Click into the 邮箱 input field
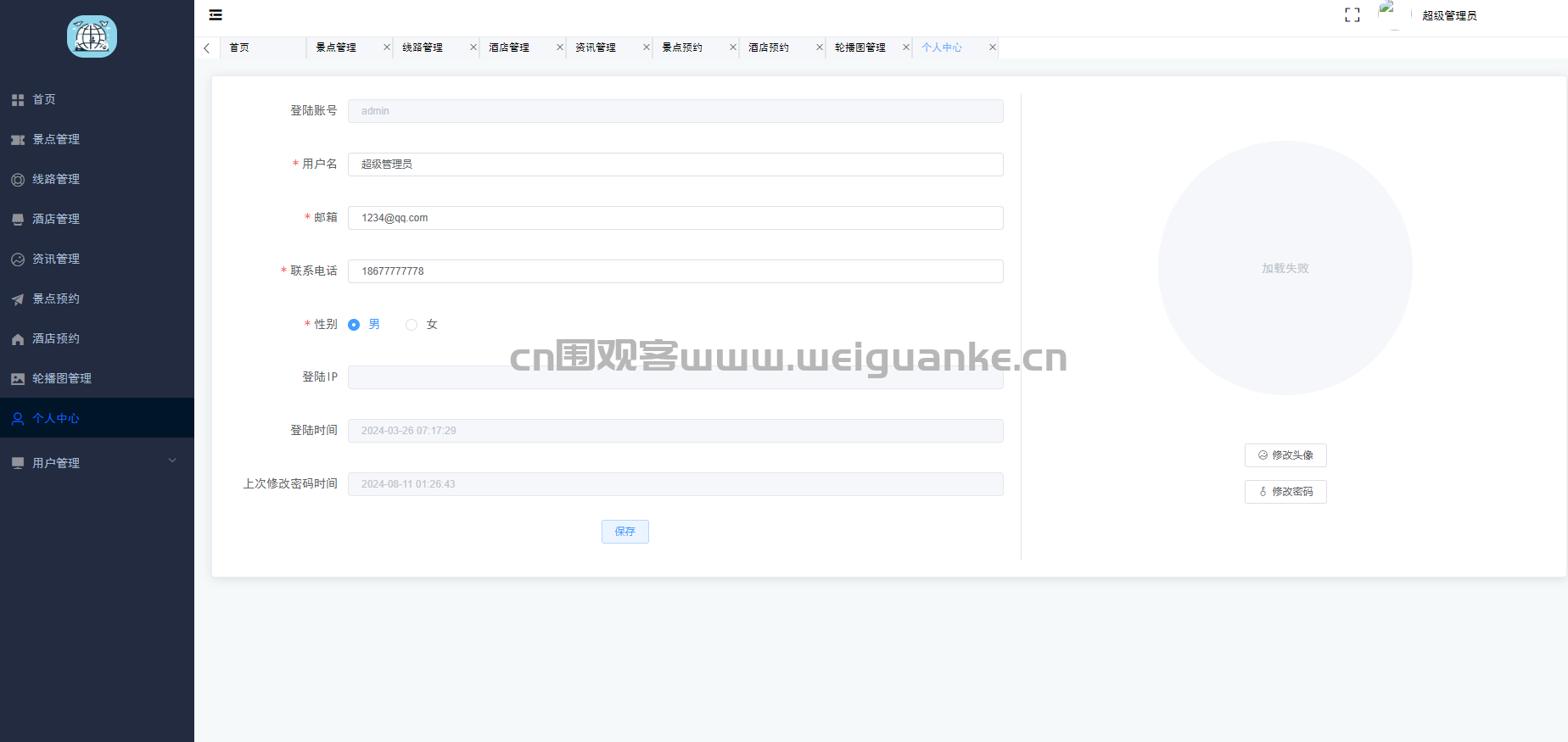 675,218
